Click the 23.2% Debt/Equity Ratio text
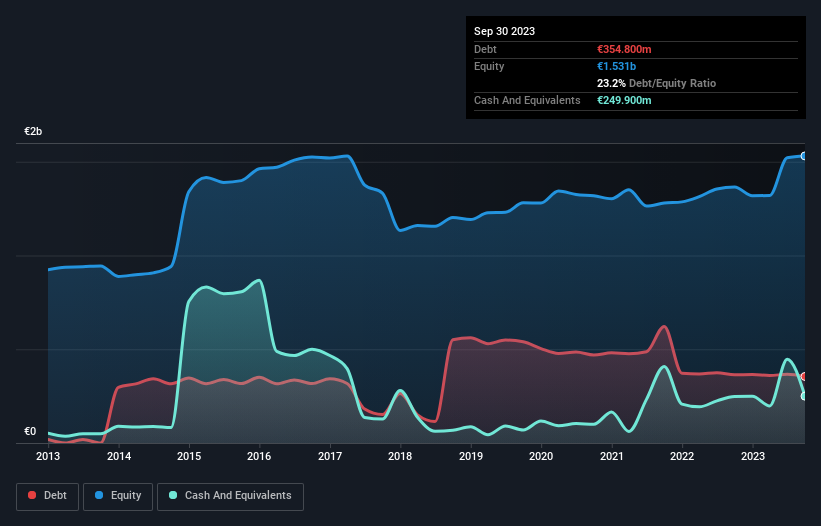 656,83
